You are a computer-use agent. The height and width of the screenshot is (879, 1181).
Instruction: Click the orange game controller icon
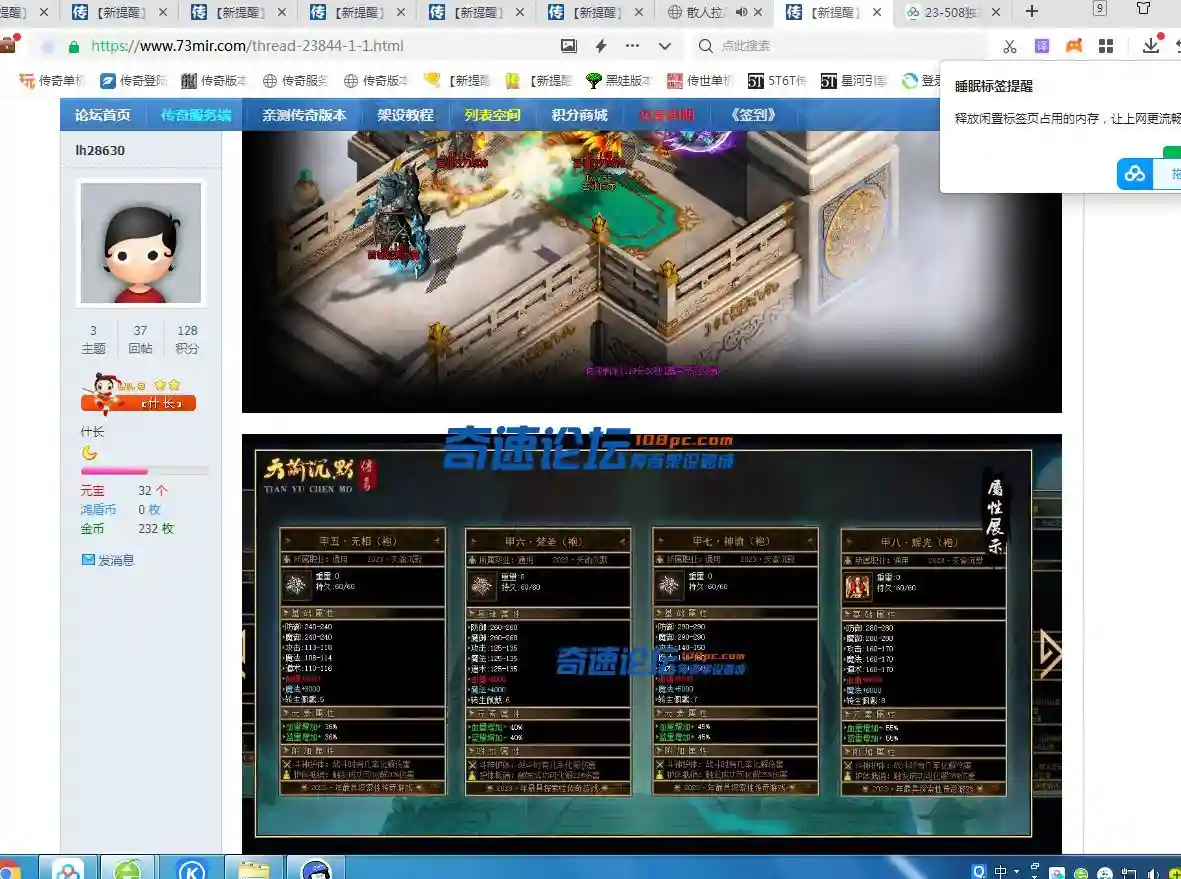1074,46
